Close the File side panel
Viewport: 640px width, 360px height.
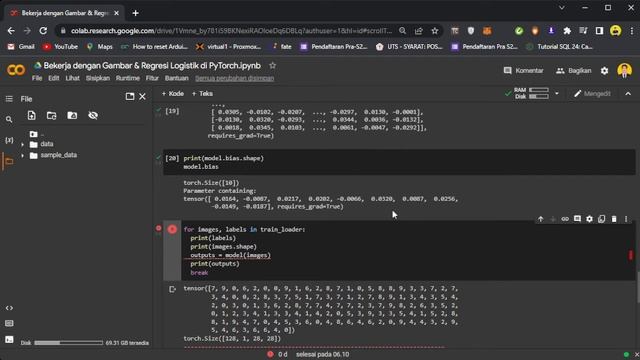(x=142, y=96)
